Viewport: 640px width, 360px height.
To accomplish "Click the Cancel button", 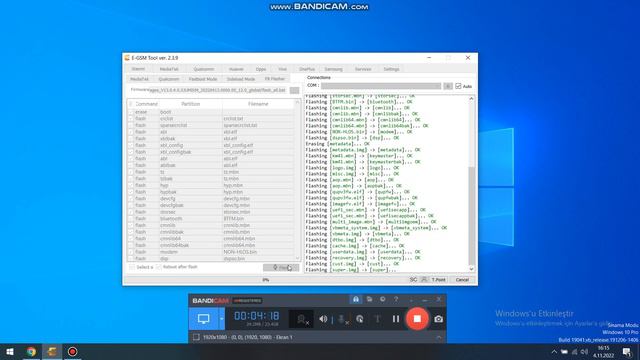I will (462, 280).
